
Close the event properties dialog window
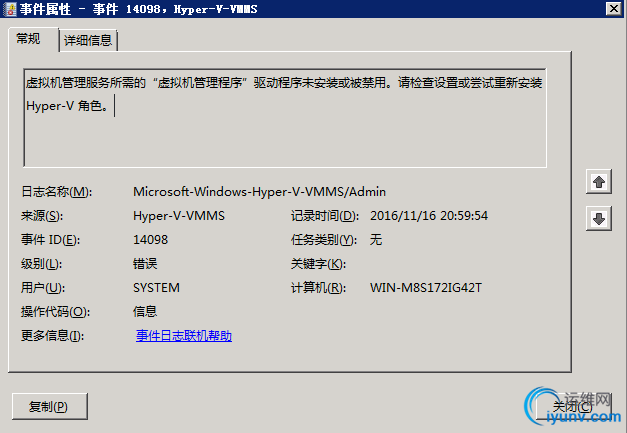[614, 8]
